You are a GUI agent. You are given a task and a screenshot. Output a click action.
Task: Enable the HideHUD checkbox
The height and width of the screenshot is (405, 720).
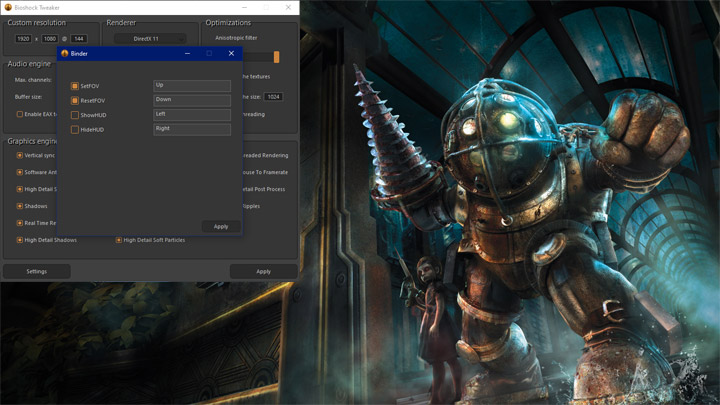[74, 129]
